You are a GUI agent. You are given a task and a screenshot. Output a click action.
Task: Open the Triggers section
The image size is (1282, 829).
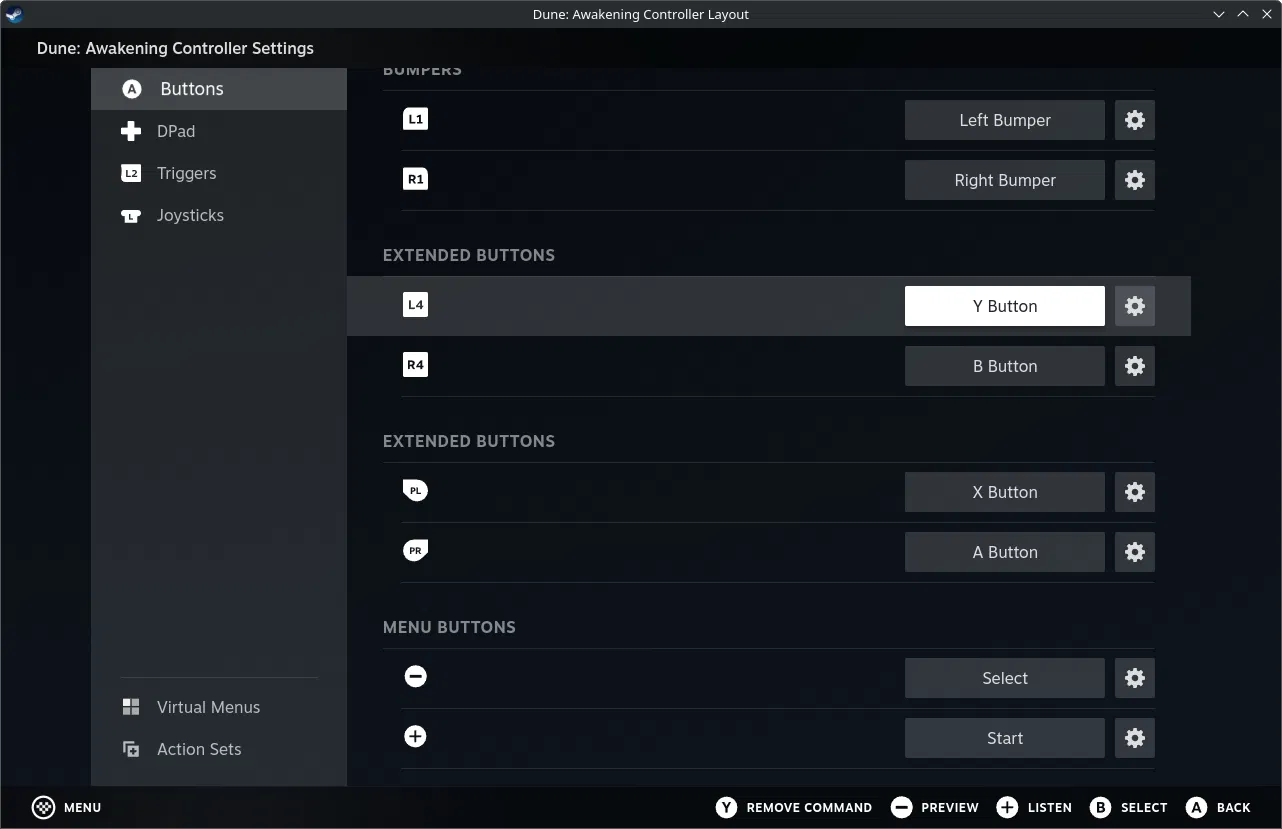pyautogui.click(x=186, y=173)
